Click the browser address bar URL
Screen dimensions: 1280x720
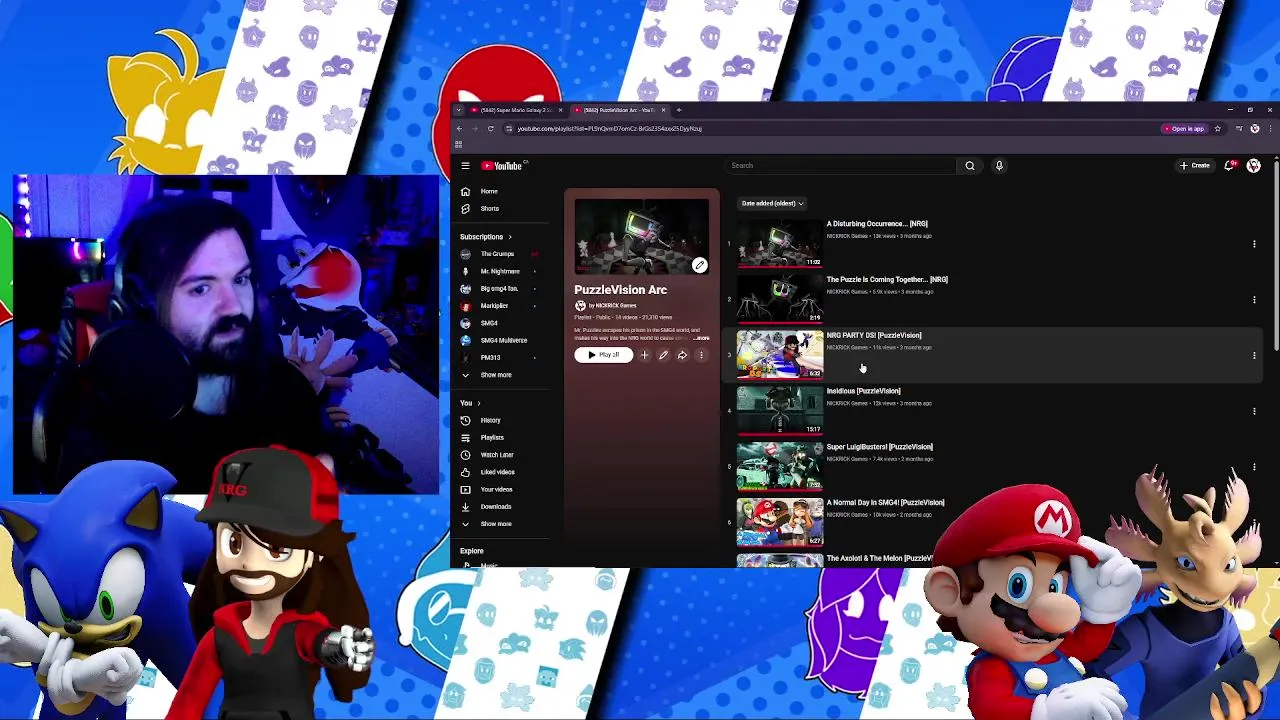[609, 129]
